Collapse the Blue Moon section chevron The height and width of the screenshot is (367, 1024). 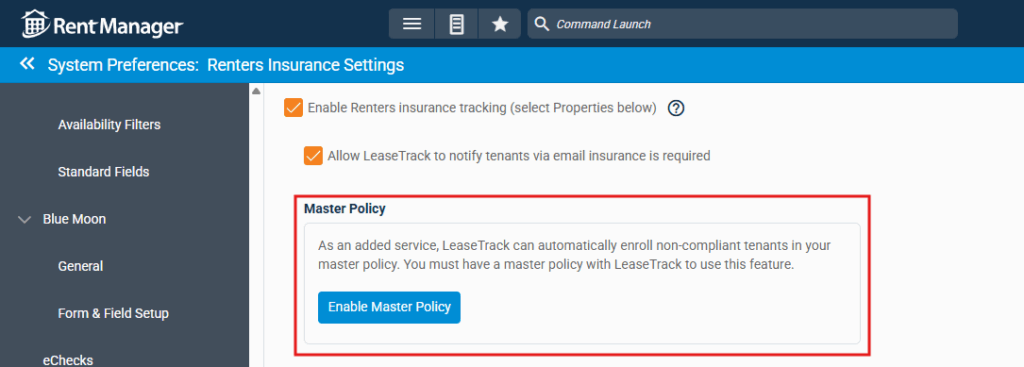pyautogui.click(x=25, y=219)
